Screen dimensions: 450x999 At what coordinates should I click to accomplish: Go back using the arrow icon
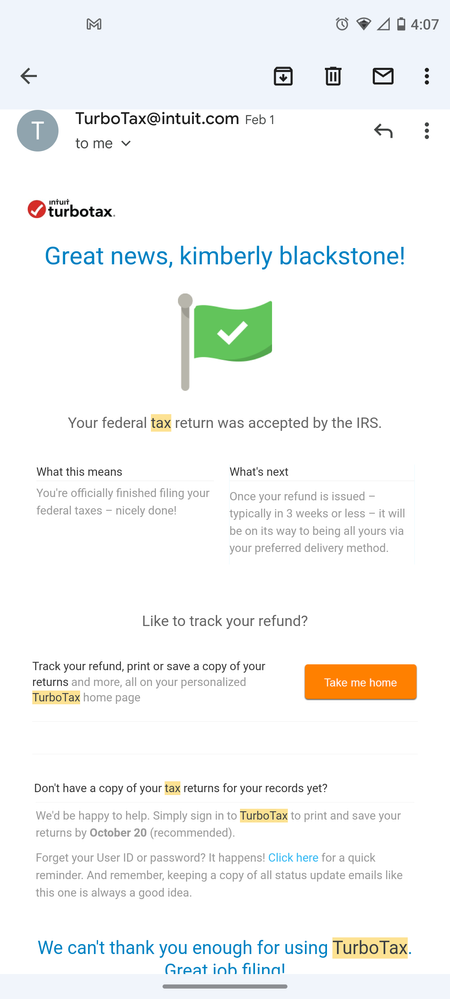(x=29, y=76)
